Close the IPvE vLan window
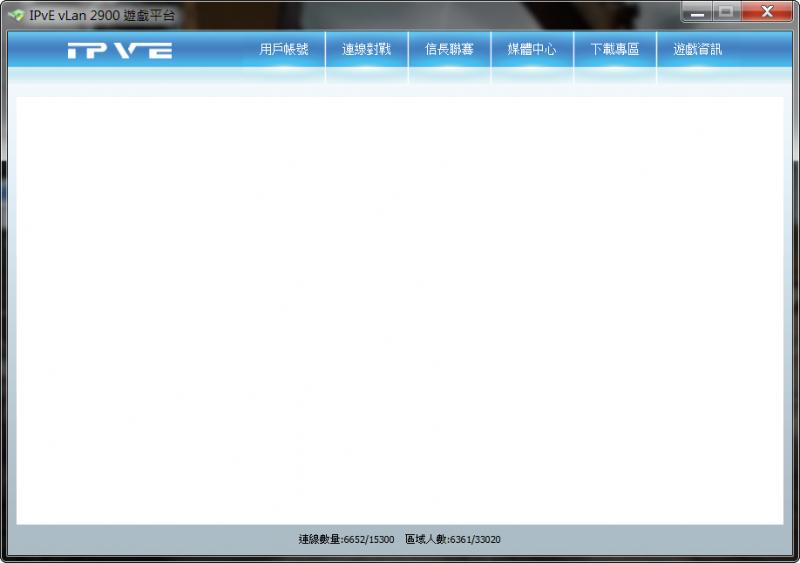Image resolution: width=800 pixels, height=563 pixels. [x=767, y=12]
